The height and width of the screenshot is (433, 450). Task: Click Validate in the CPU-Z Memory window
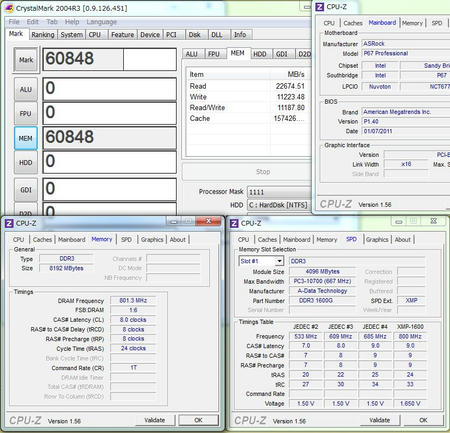point(155,420)
